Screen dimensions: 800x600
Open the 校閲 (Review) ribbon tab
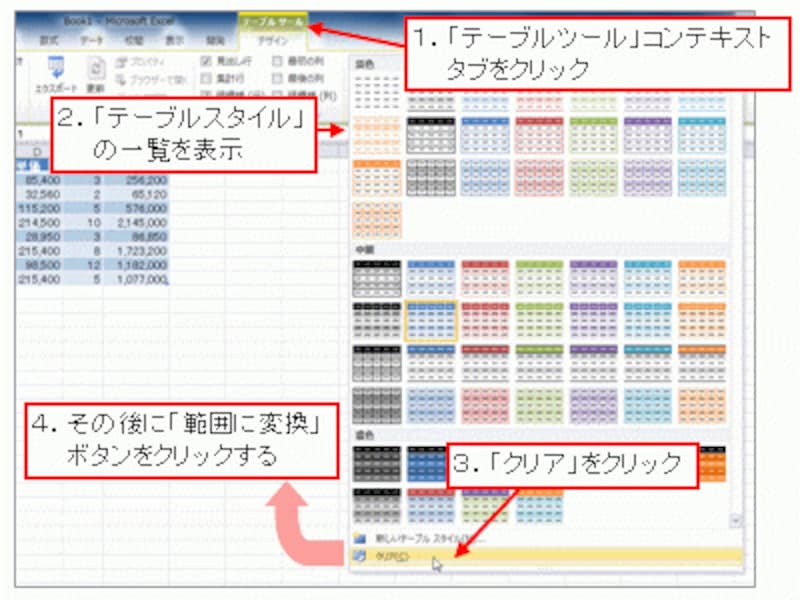[x=134, y=40]
